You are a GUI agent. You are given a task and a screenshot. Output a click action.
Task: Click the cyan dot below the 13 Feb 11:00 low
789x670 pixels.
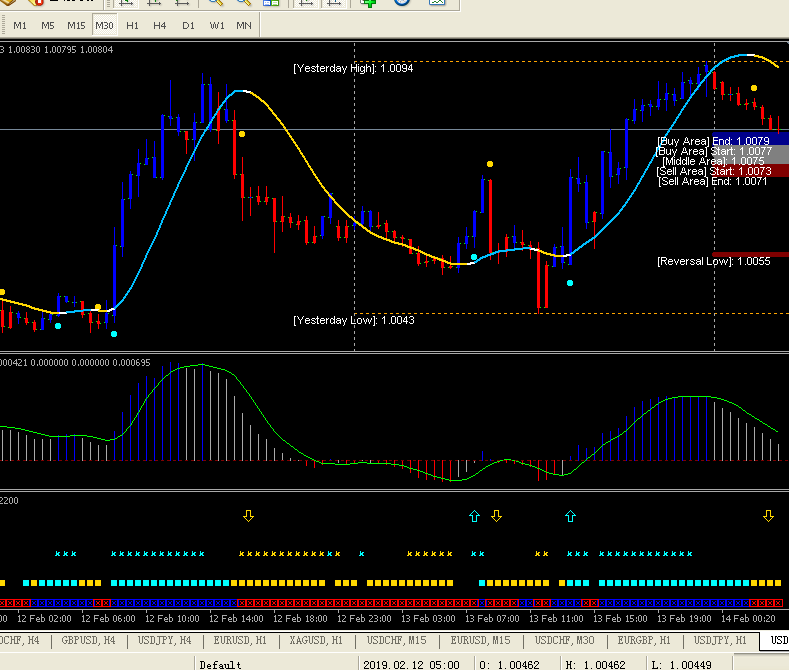coord(570,283)
